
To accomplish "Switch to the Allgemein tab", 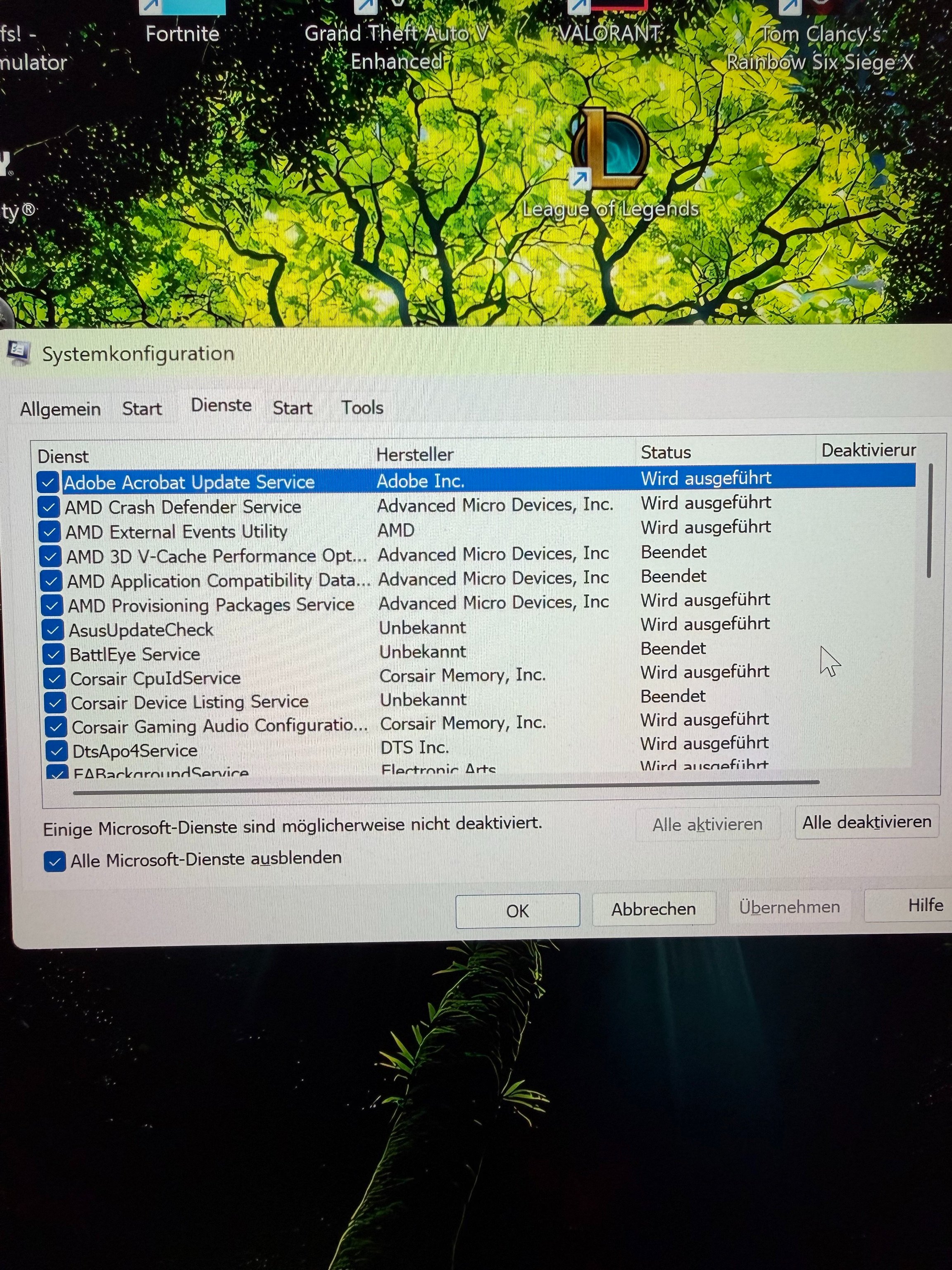I will pyautogui.click(x=60, y=409).
